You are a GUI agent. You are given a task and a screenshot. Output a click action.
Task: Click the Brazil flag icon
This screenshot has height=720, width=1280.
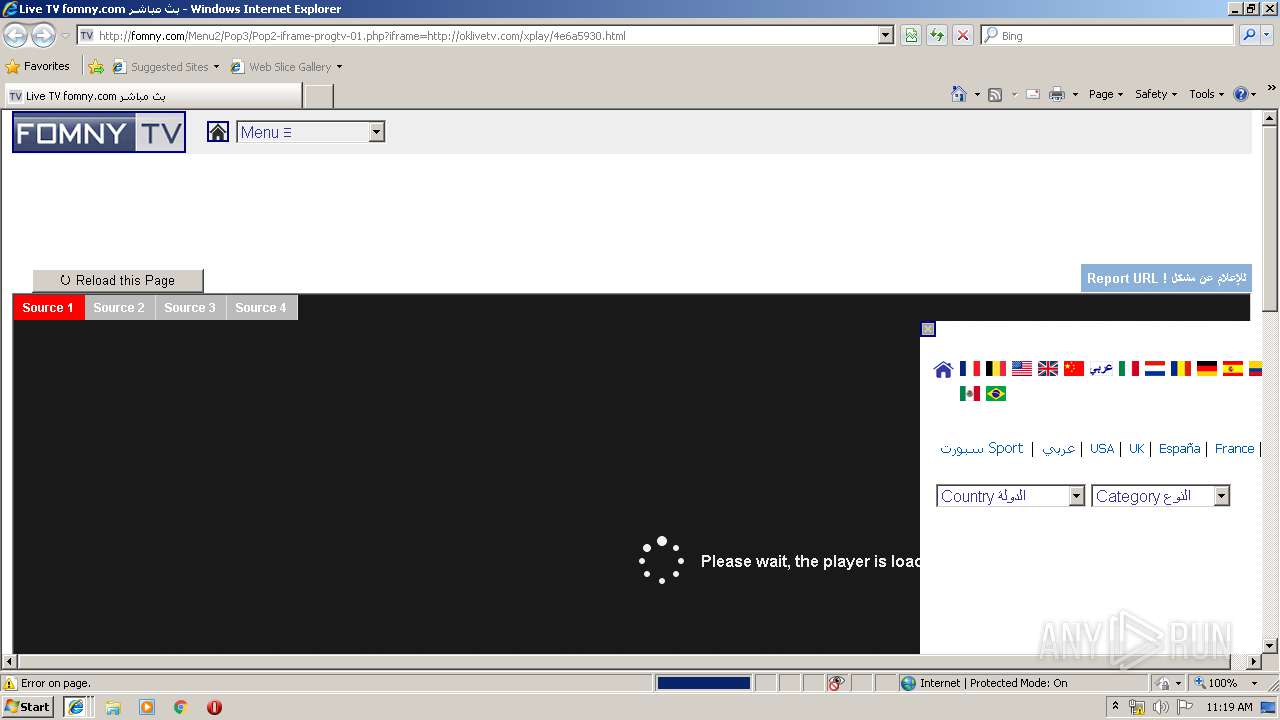tap(995, 394)
